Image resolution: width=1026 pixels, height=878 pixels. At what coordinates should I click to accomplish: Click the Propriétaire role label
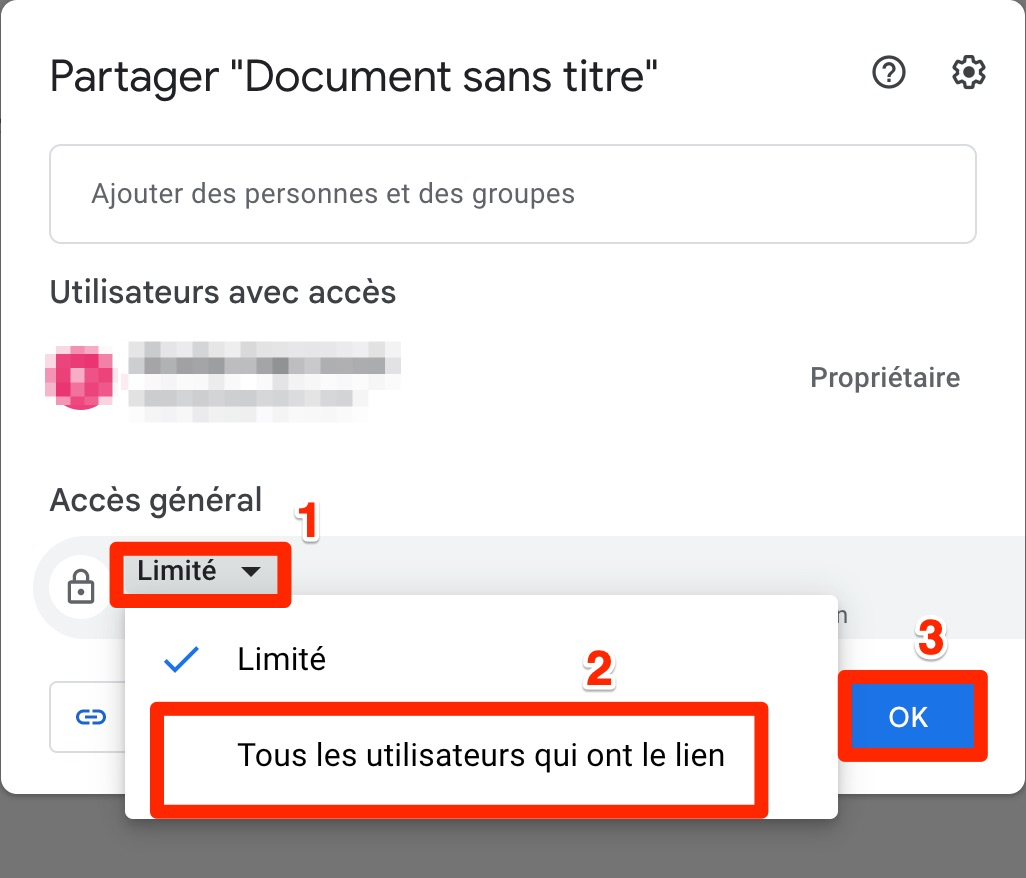tap(885, 378)
